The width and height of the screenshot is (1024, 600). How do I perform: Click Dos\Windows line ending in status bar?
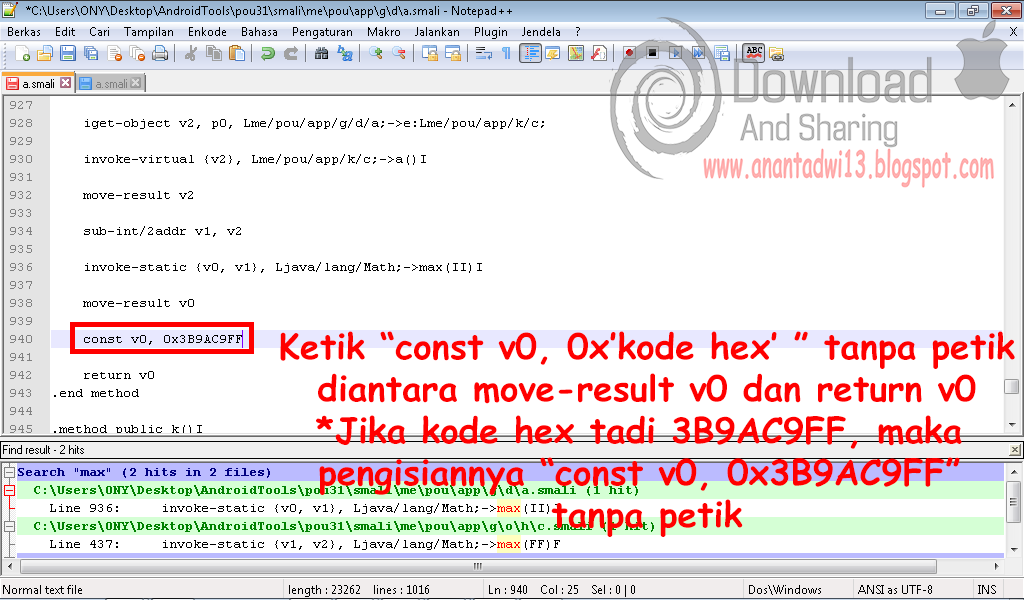pos(784,590)
